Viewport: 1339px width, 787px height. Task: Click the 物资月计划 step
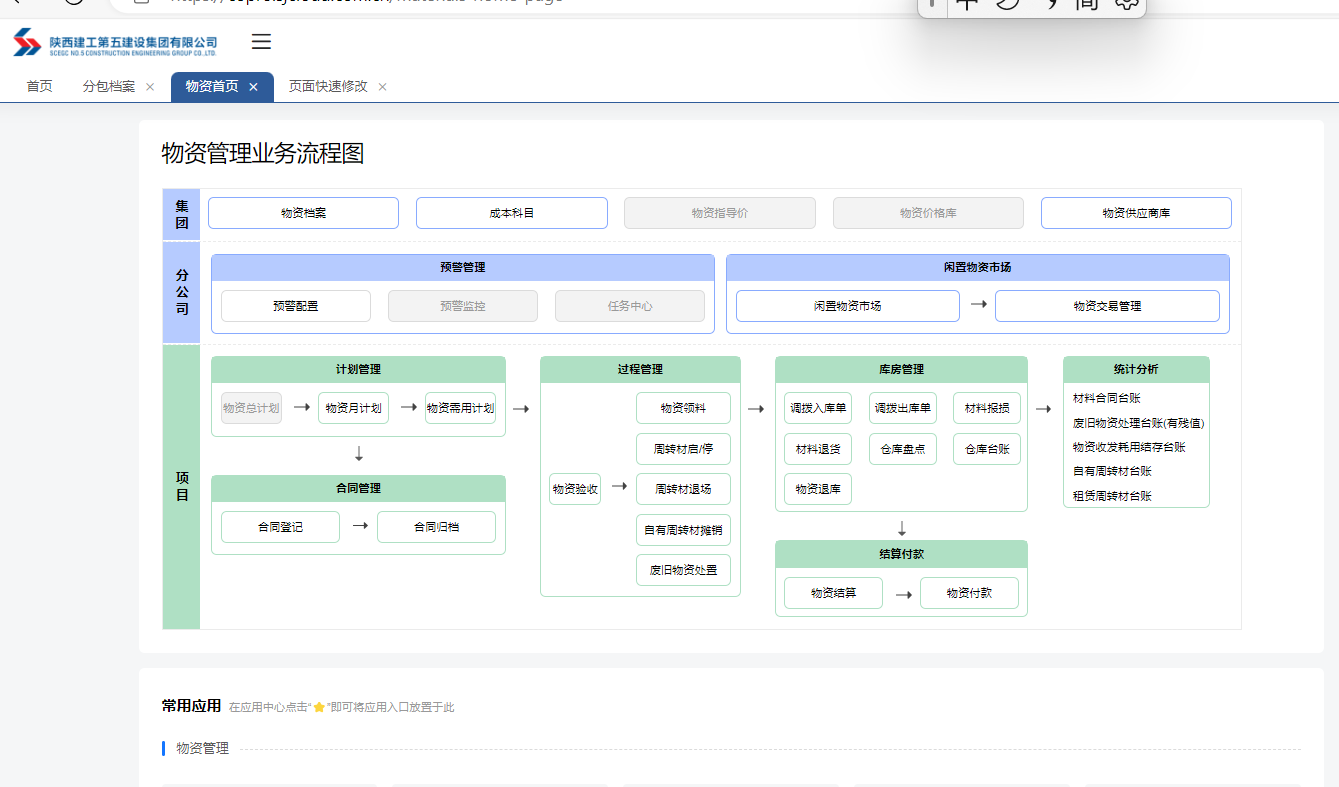click(x=353, y=408)
